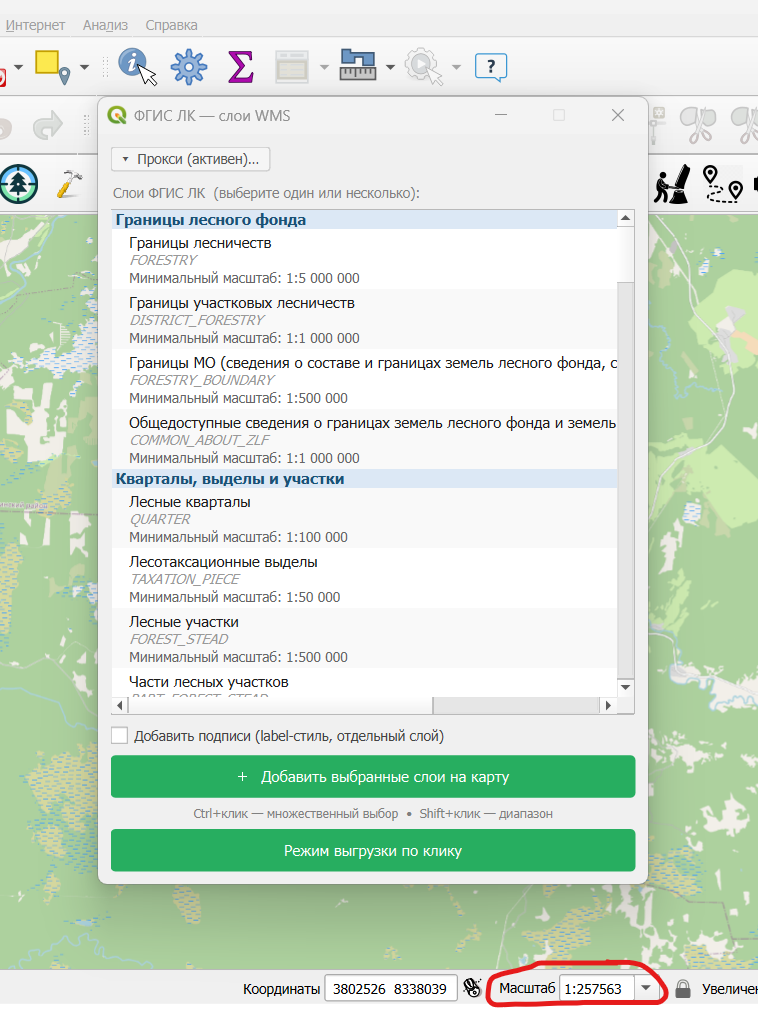Click the layer list horizontal scrollbar thumb
The height and width of the screenshot is (1009, 758).
coord(281,705)
